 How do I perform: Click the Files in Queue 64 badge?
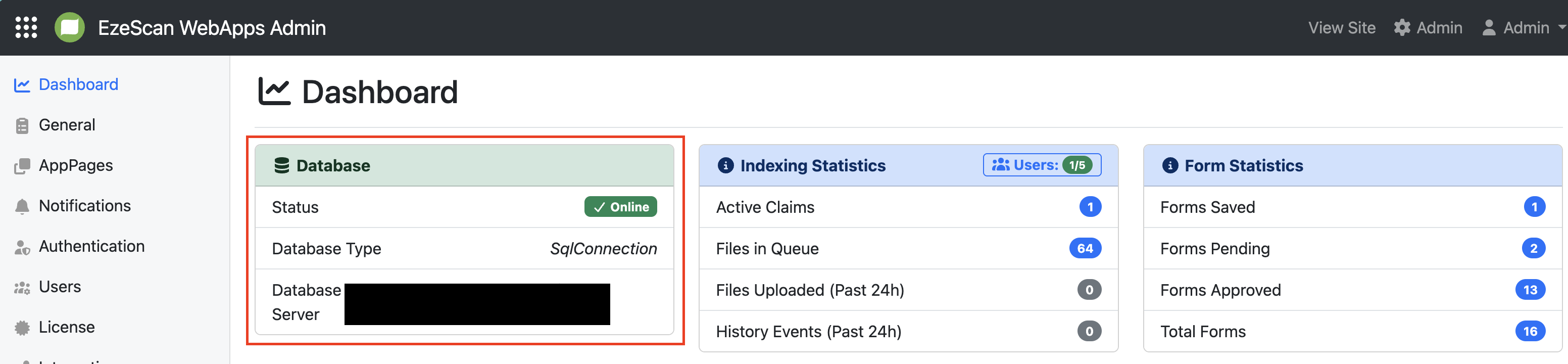click(1085, 248)
